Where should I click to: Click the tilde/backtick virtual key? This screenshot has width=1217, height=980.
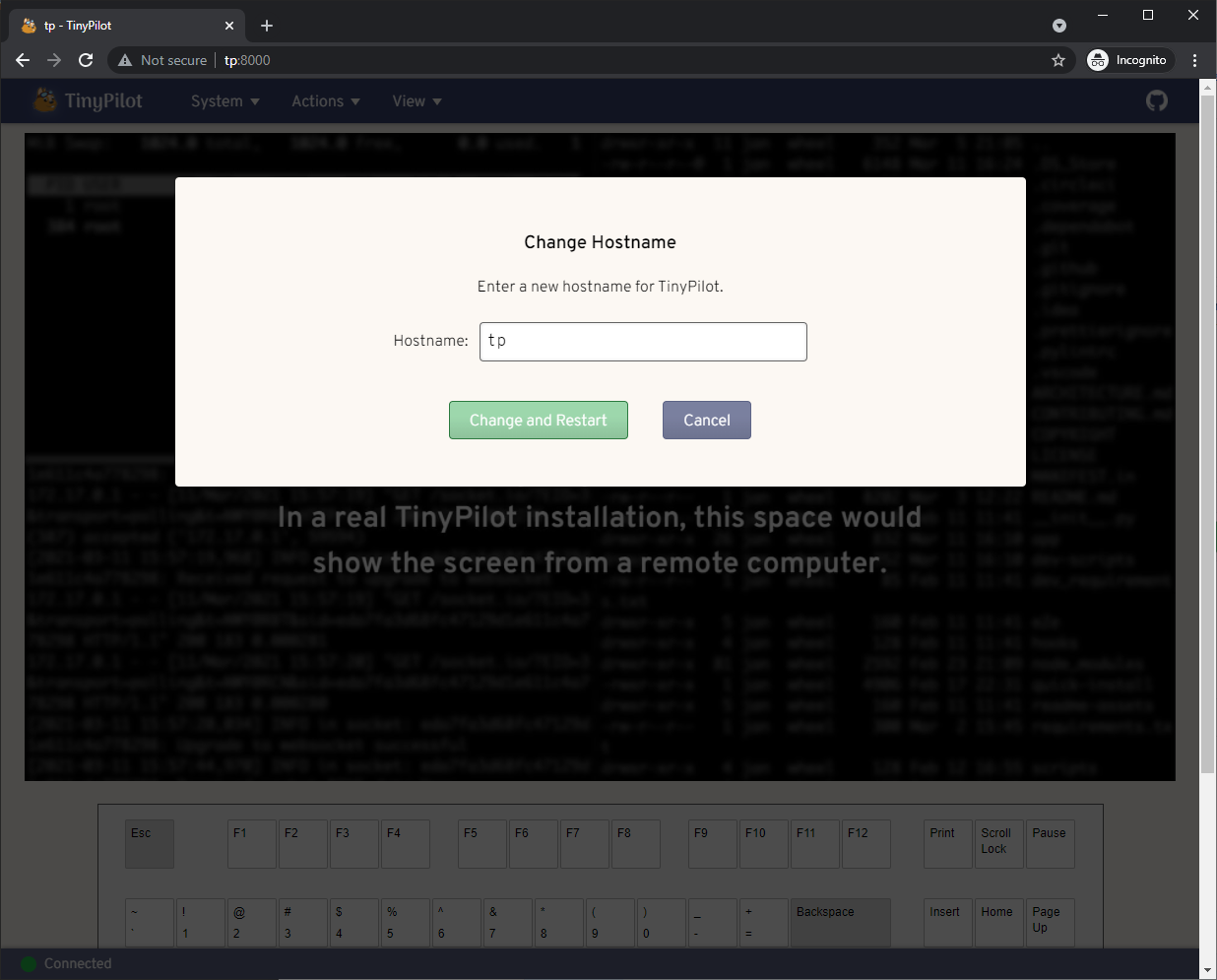[150, 923]
